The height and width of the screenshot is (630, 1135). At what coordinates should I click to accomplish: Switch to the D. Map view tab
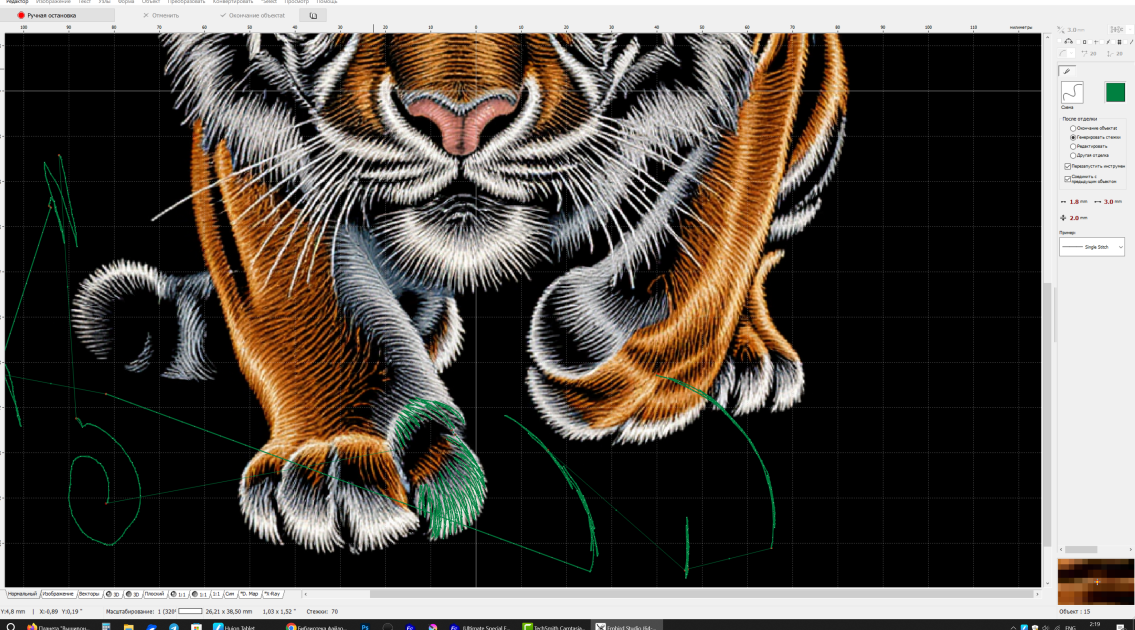pos(249,594)
